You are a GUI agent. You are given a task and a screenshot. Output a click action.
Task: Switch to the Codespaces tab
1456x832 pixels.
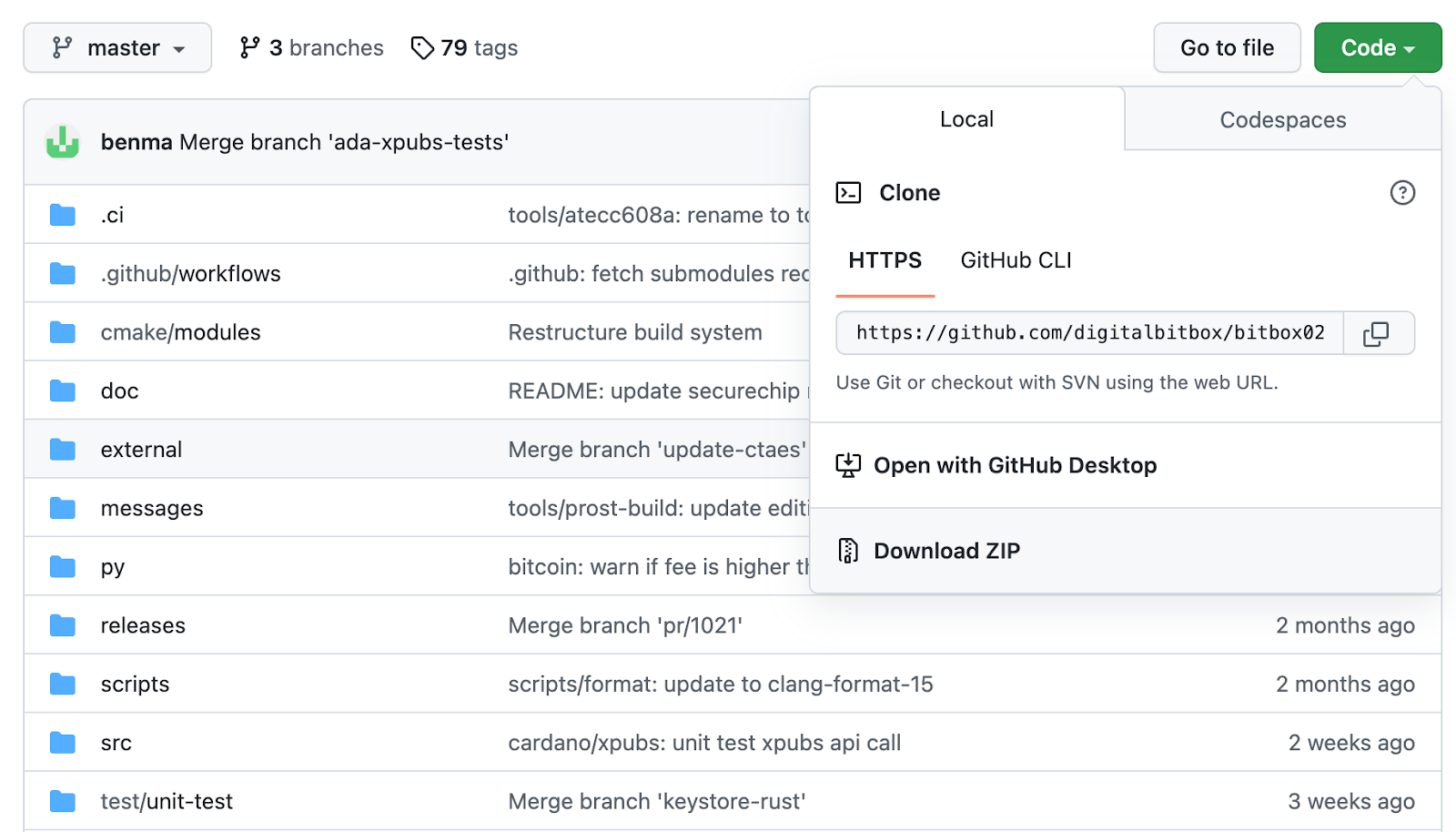(1282, 120)
